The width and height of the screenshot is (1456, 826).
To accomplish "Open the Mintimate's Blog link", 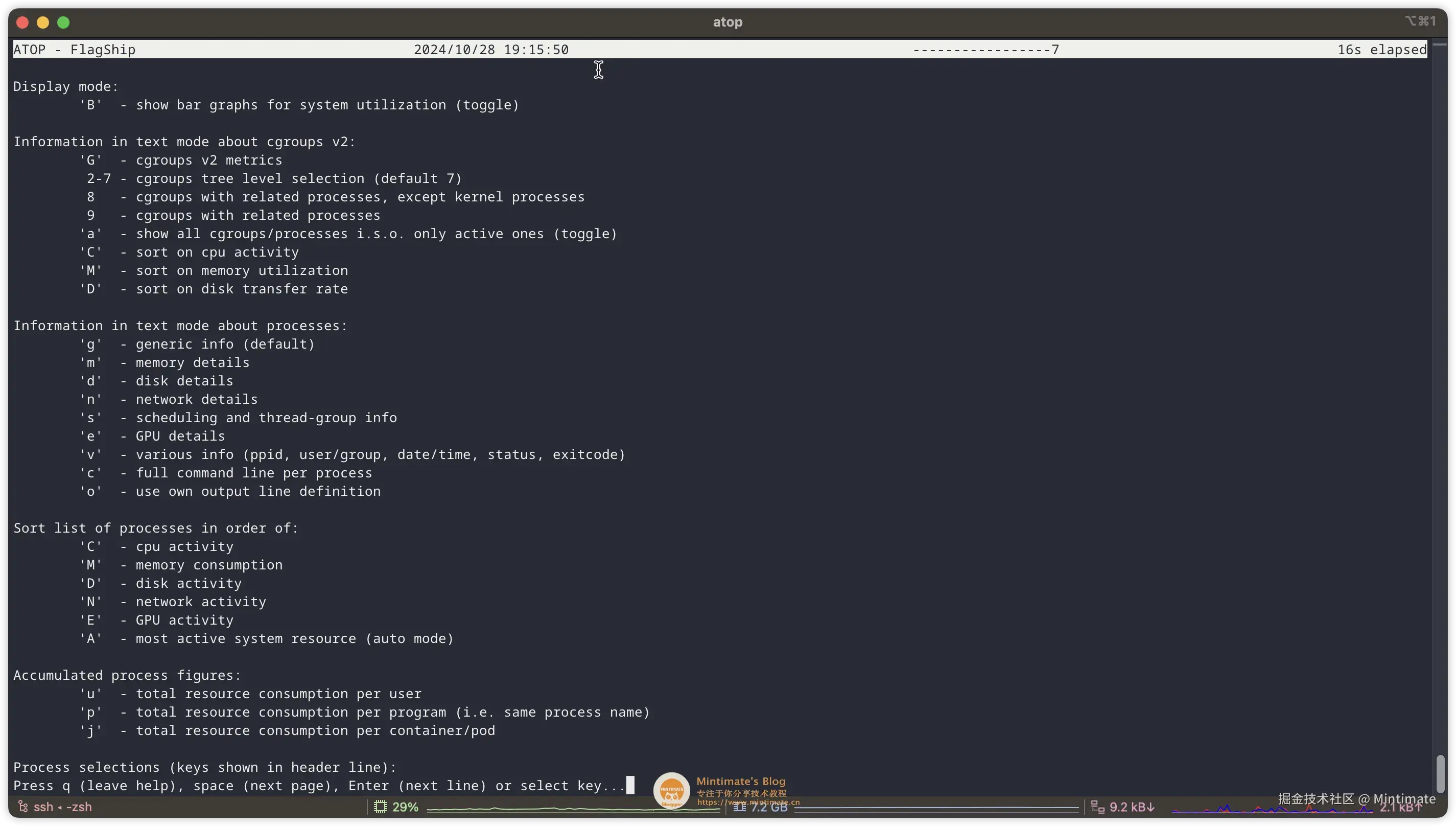I will 740,781.
